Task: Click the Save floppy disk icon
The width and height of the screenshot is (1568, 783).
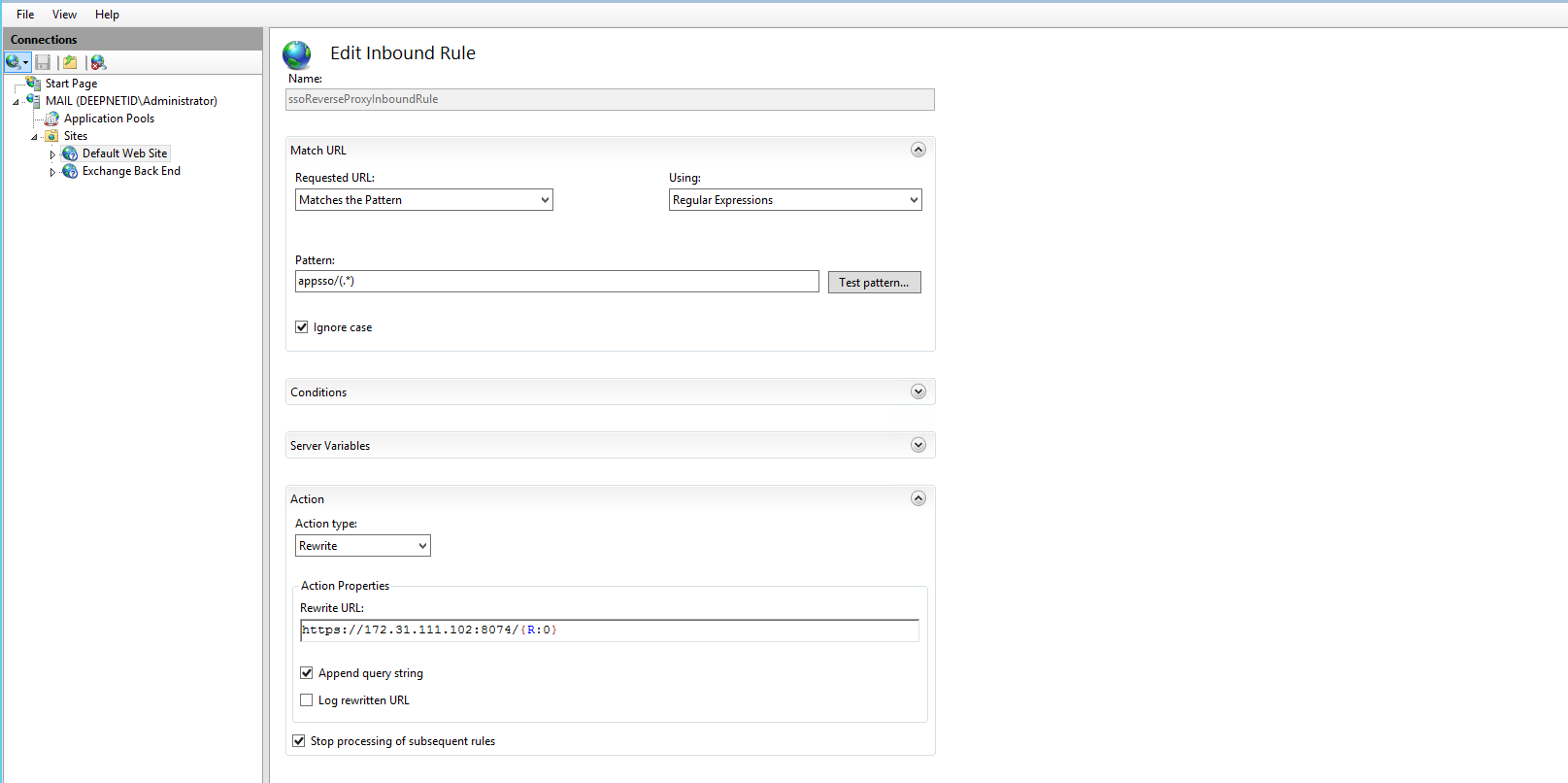Action: [43, 62]
